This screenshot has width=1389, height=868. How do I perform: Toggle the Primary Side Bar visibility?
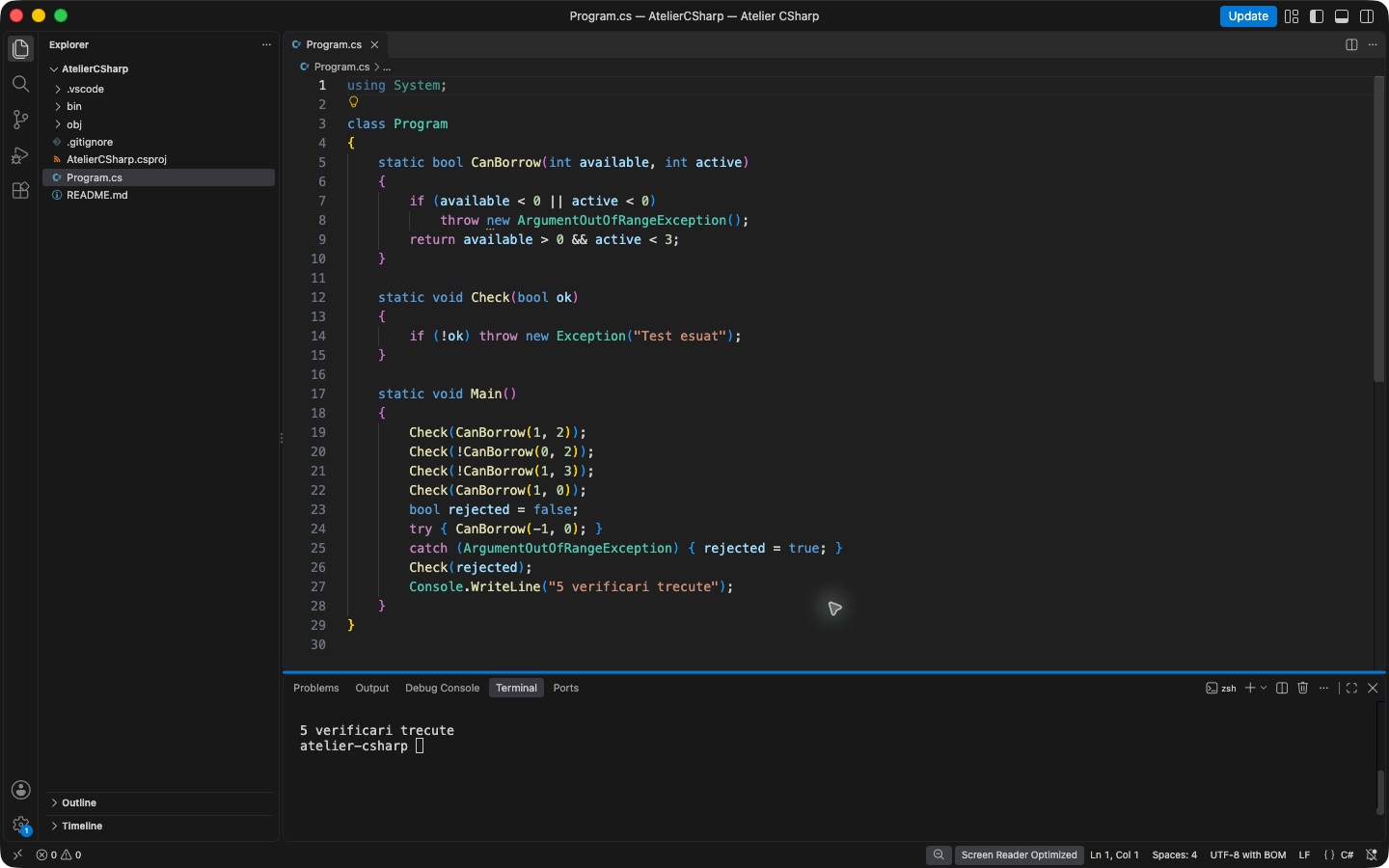1317,16
